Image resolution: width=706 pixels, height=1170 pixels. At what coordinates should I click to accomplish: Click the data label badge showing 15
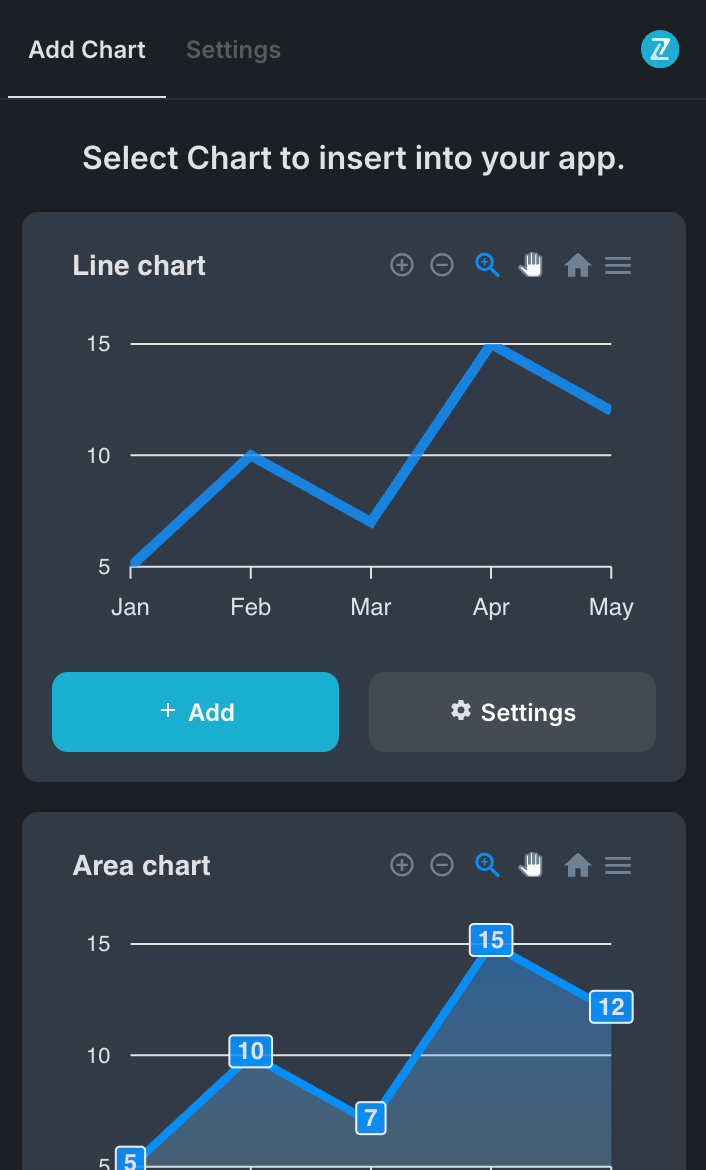click(x=490, y=940)
